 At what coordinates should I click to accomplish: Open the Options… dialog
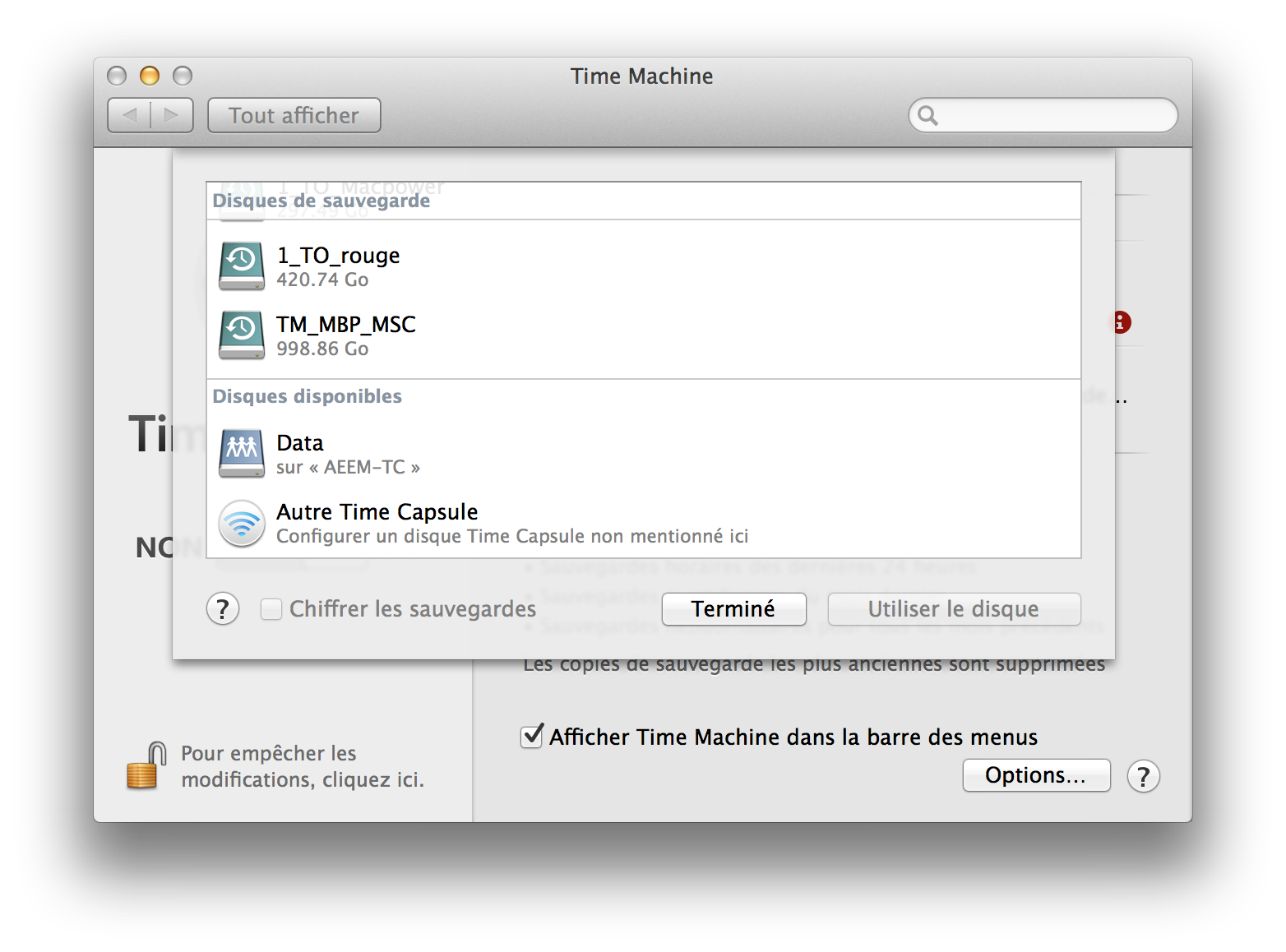[x=1035, y=775]
